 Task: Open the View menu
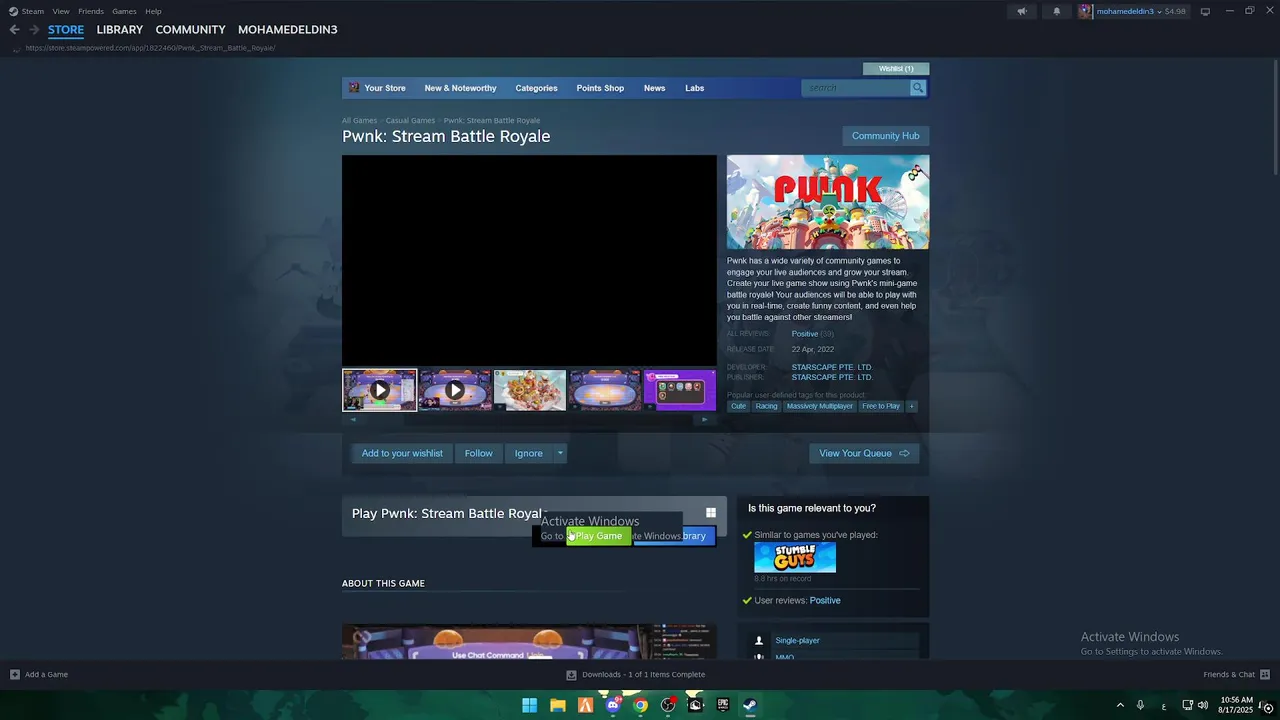[61, 11]
